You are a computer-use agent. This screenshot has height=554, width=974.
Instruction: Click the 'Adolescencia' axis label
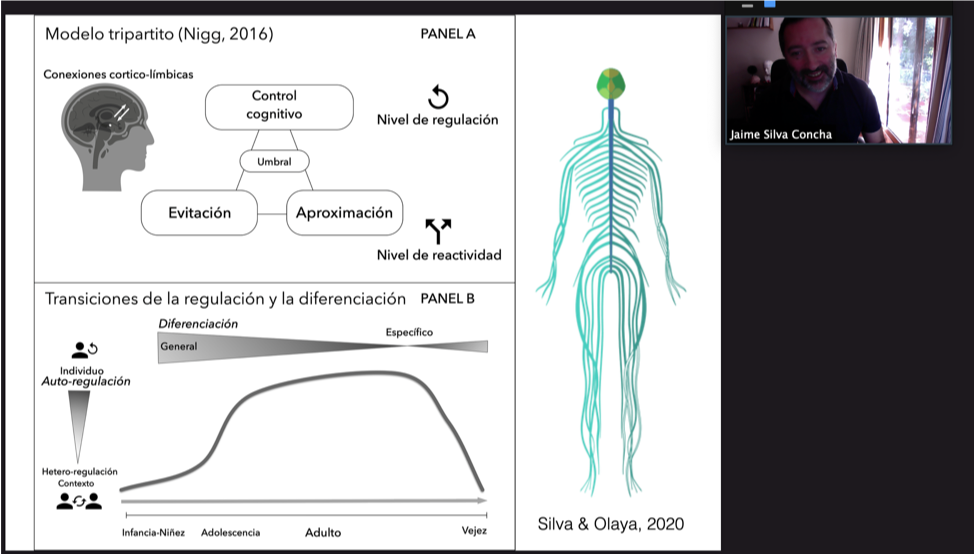click(230, 532)
